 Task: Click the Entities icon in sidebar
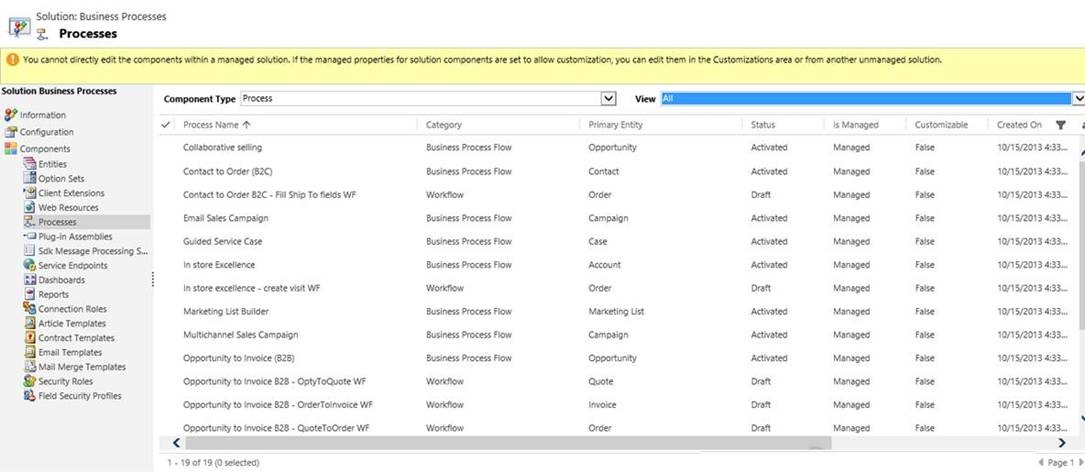30,164
